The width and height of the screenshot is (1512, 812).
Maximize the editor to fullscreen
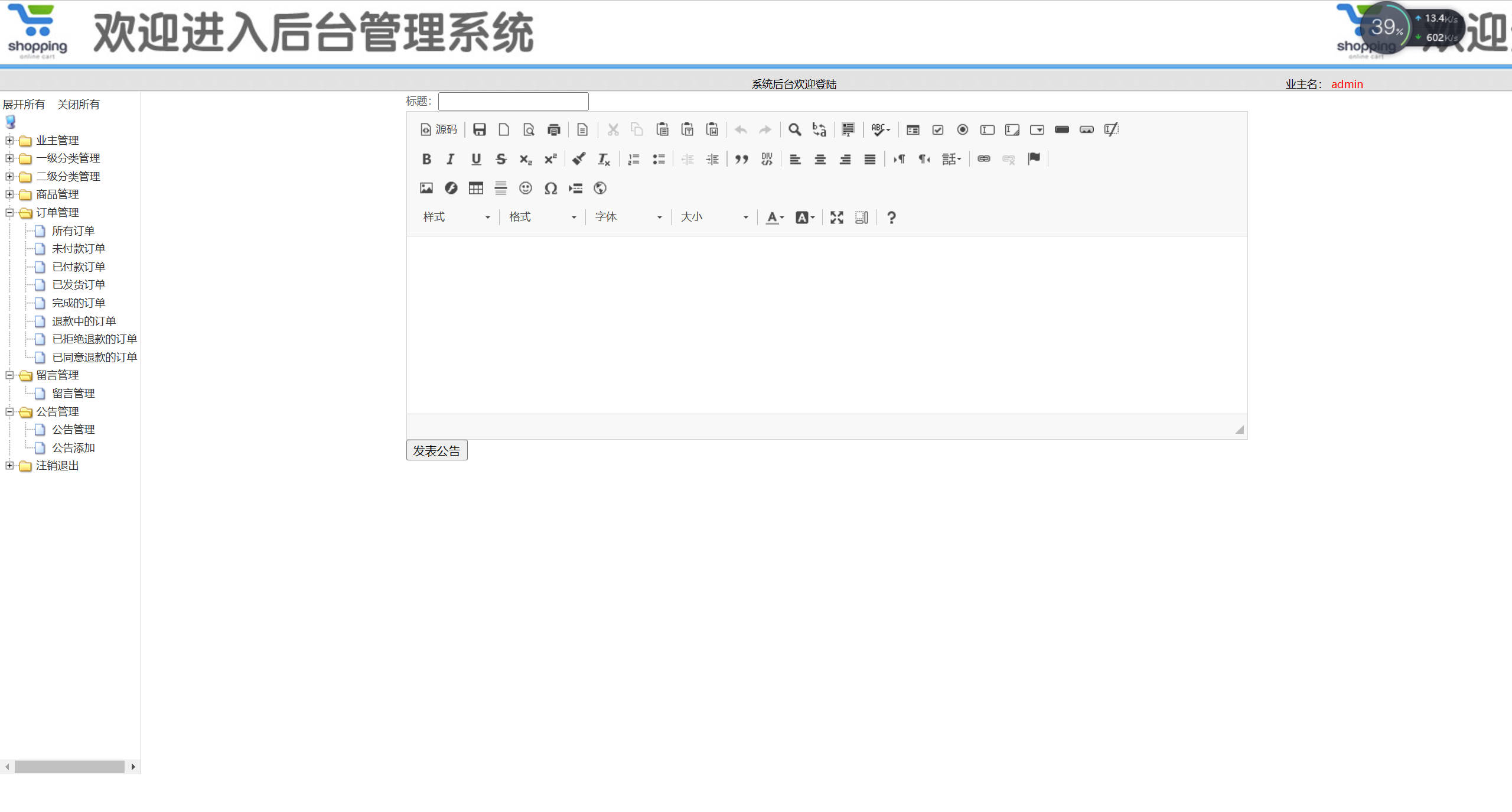[x=836, y=217]
